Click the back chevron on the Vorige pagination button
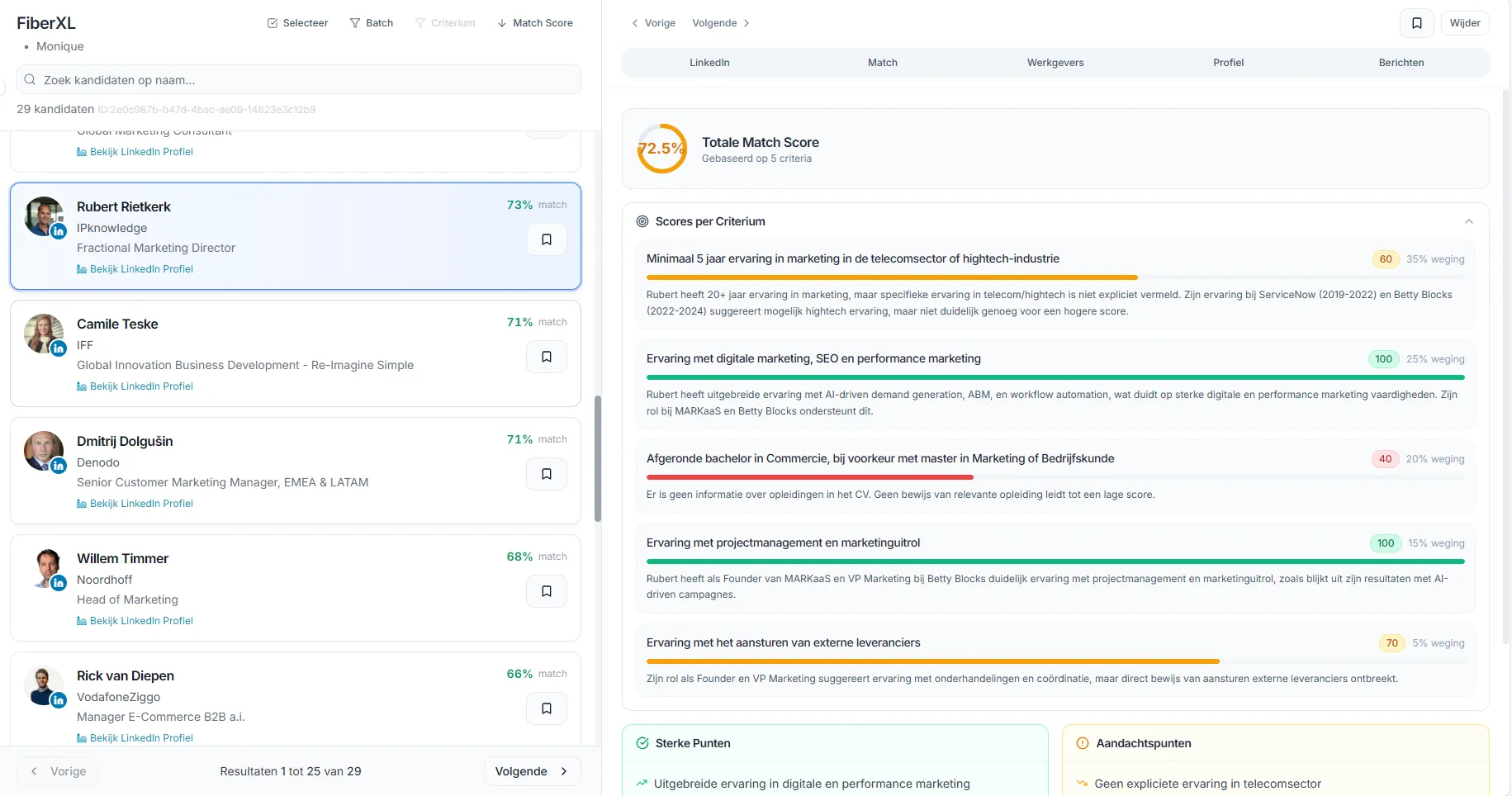Image resolution: width=1512 pixels, height=796 pixels. [x=33, y=770]
